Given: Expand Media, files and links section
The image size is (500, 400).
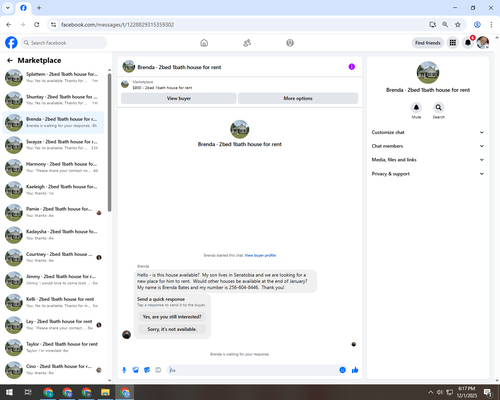Looking at the screenshot, I should pyautogui.click(x=428, y=160).
